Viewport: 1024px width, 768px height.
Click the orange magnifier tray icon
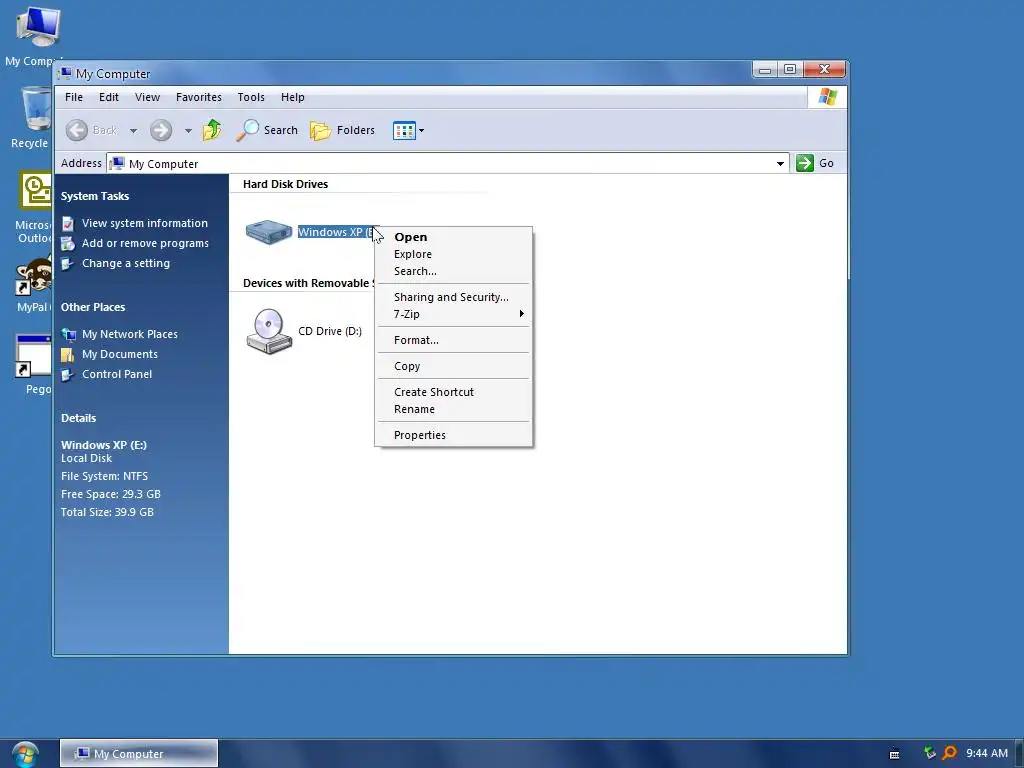(950, 753)
